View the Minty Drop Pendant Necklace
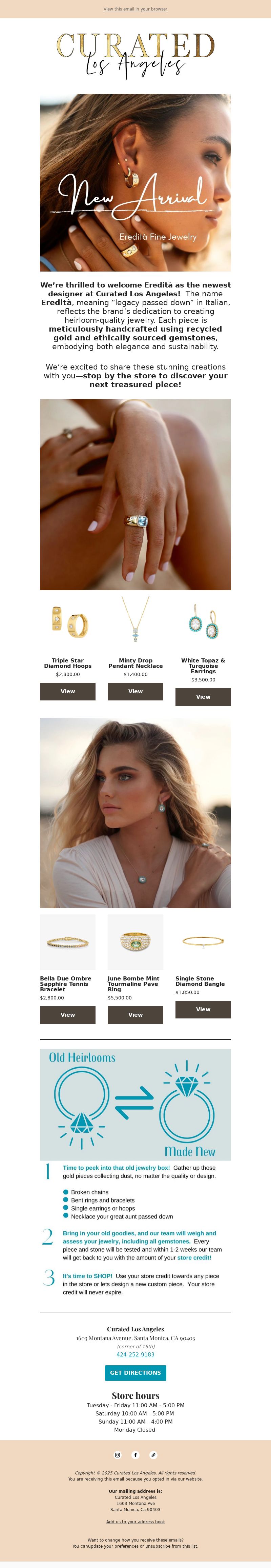The image size is (271, 1568). coord(135,692)
